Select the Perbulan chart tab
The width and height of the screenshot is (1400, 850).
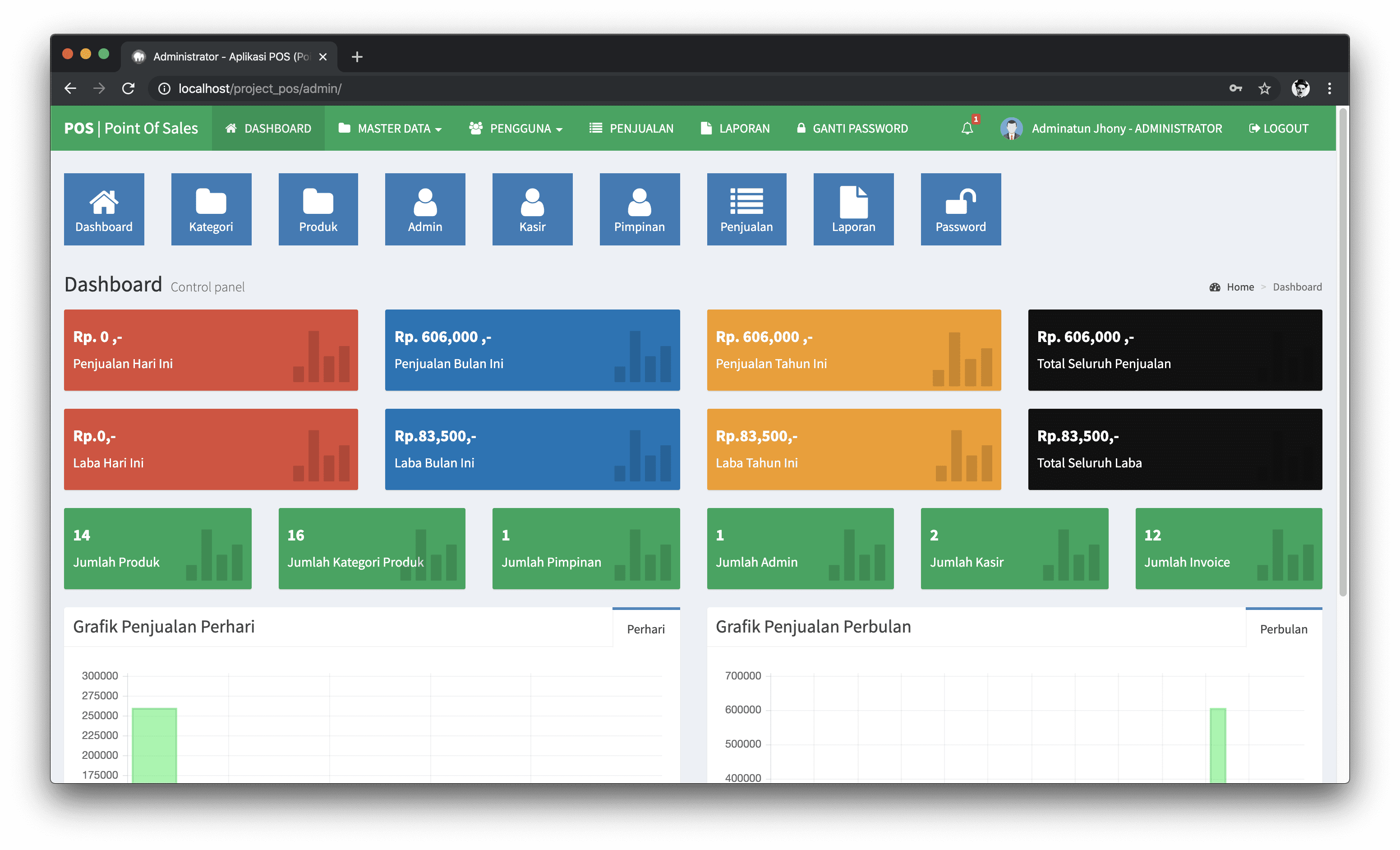pyautogui.click(x=1284, y=628)
